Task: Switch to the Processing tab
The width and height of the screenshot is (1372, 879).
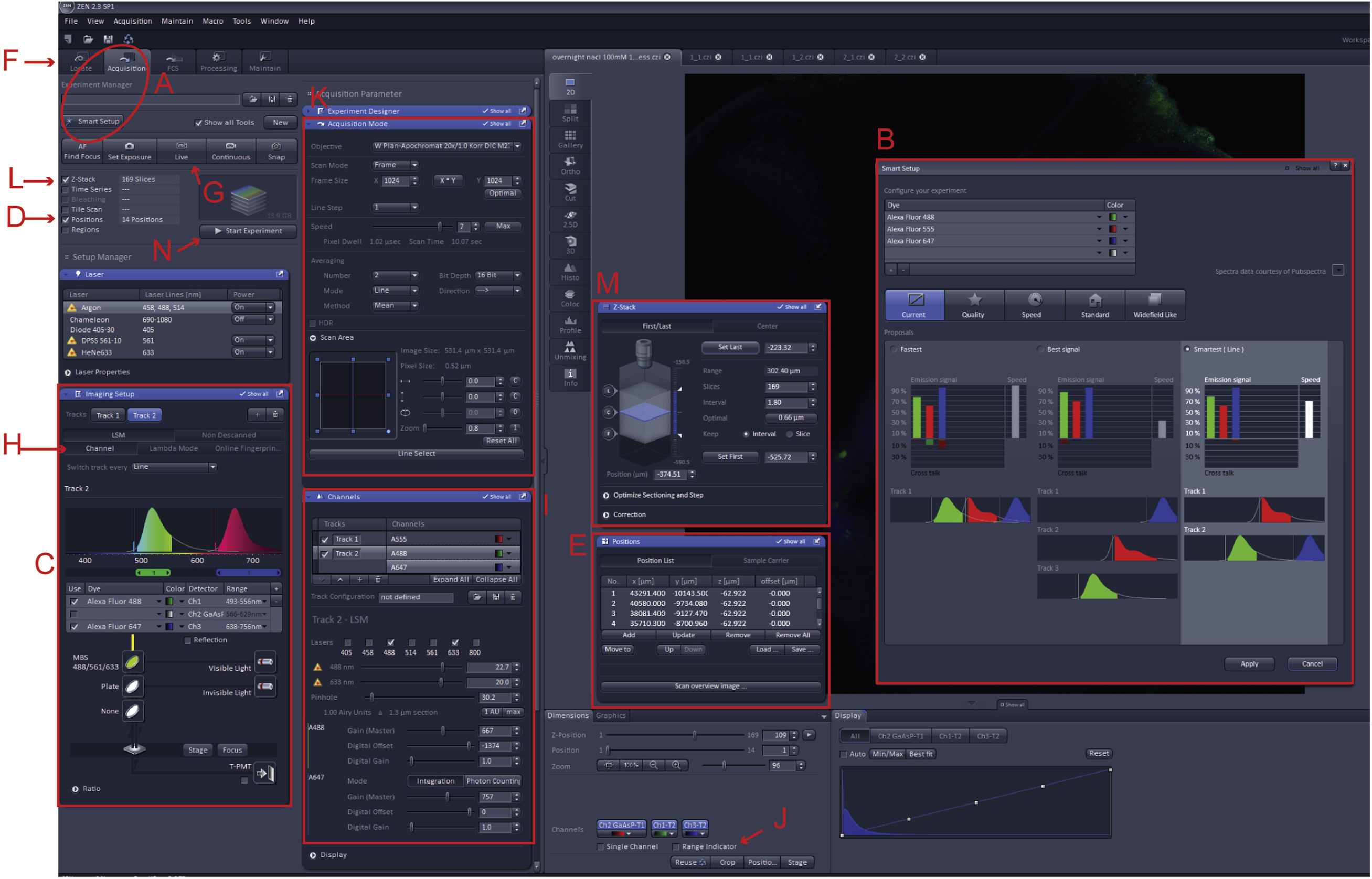Action: click(219, 62)
